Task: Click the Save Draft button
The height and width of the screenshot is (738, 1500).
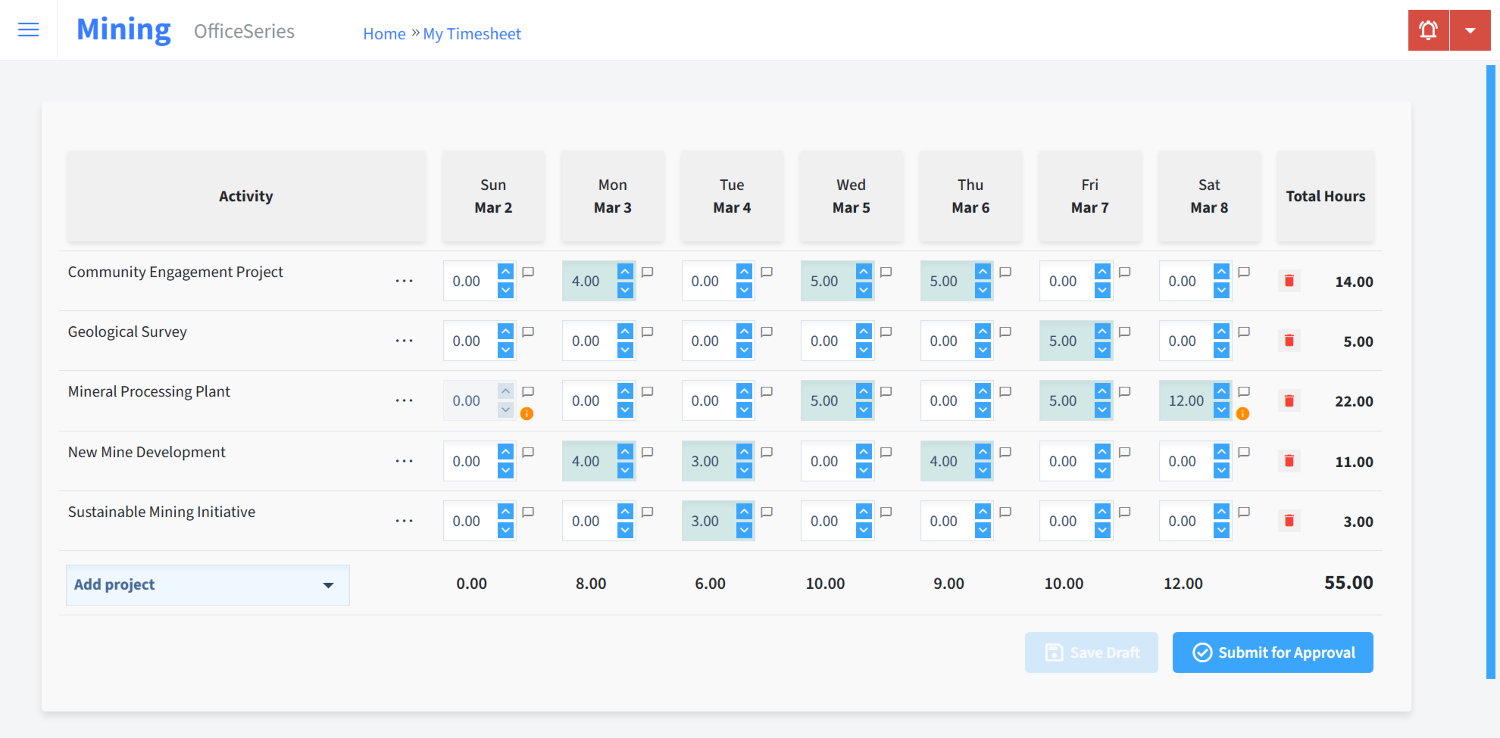Action: tap(1091, 652)
